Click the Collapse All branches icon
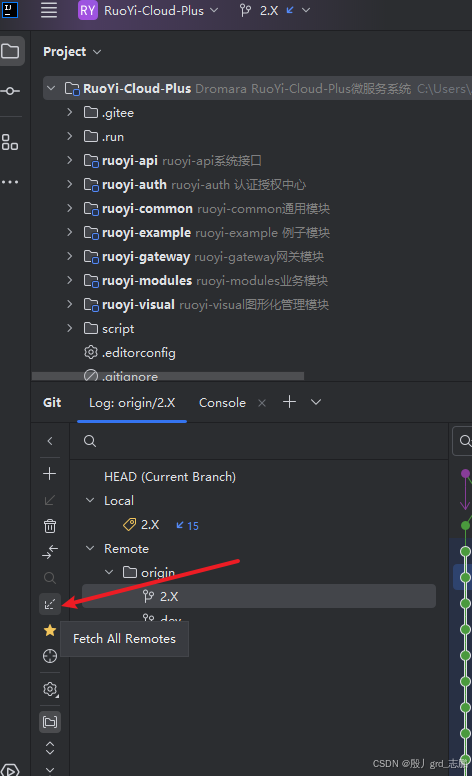 [50, 770]
